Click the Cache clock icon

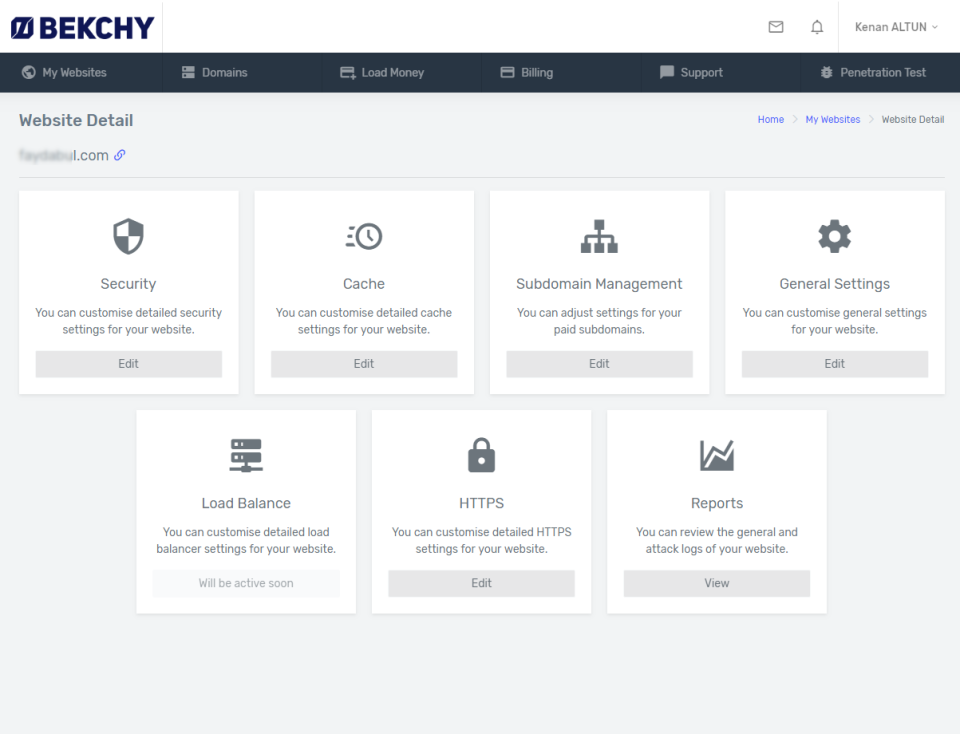(363, 236)
